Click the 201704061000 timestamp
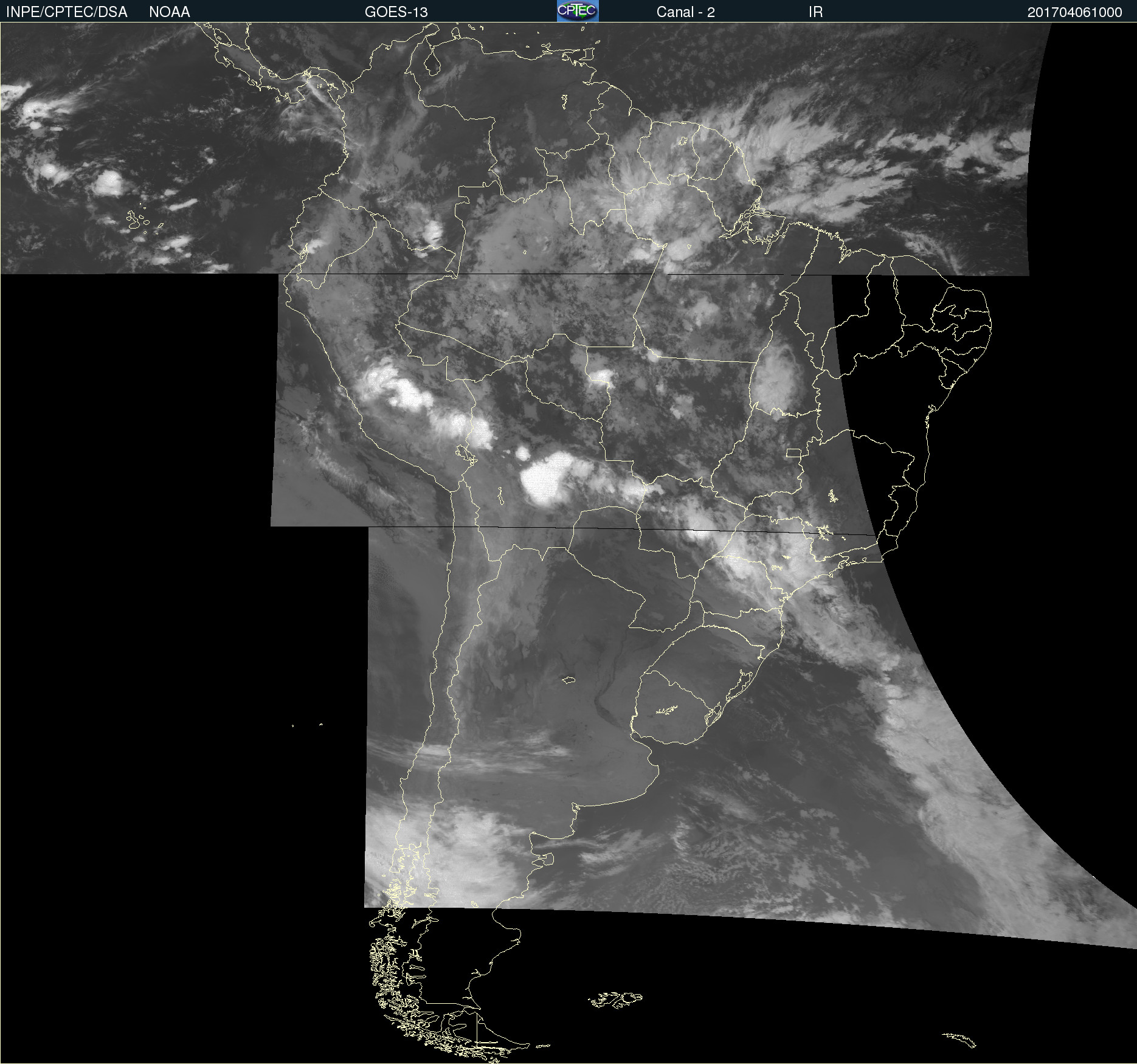 point(1074,12)
